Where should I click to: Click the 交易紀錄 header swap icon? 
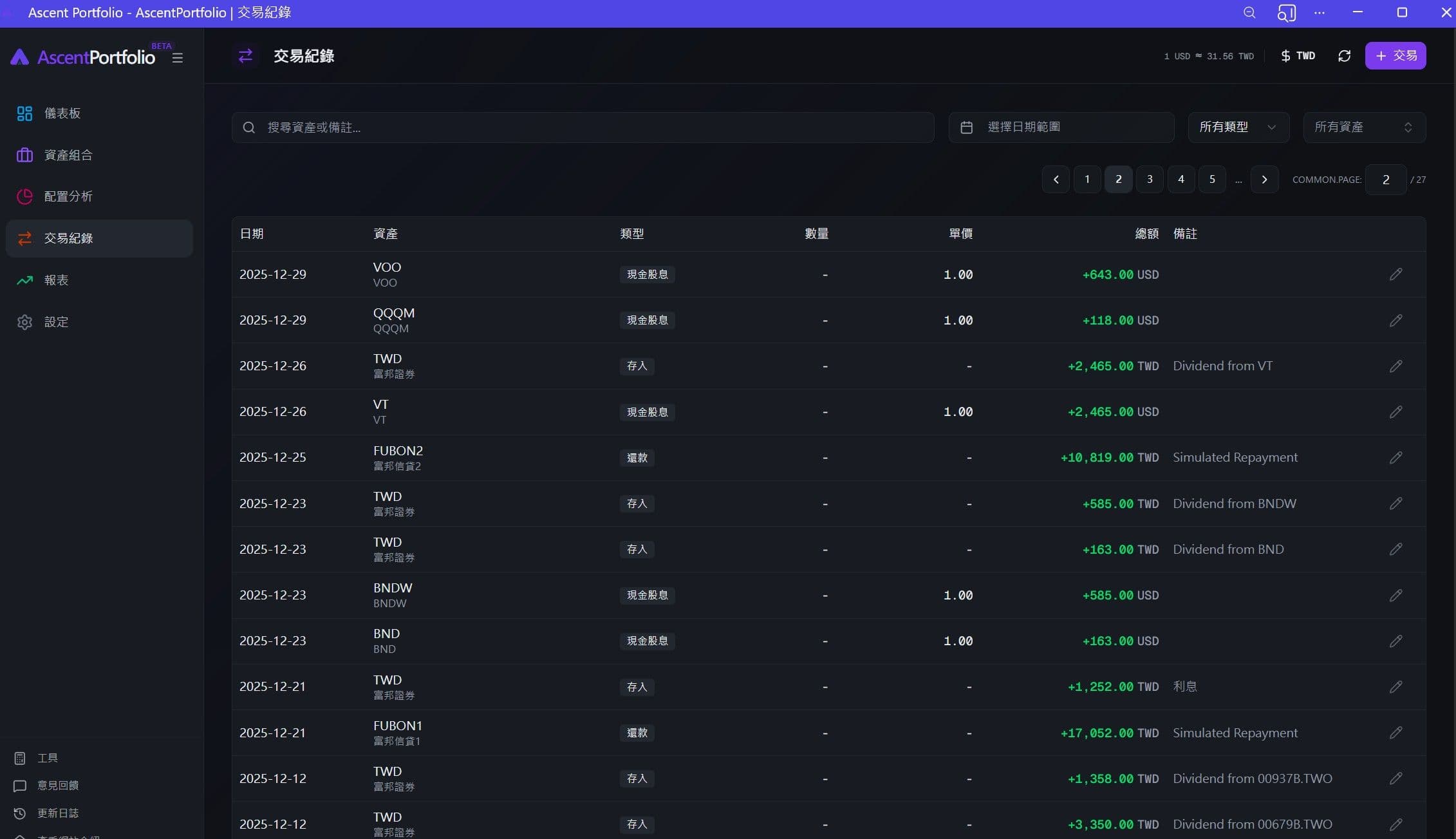tap(245, 56)
